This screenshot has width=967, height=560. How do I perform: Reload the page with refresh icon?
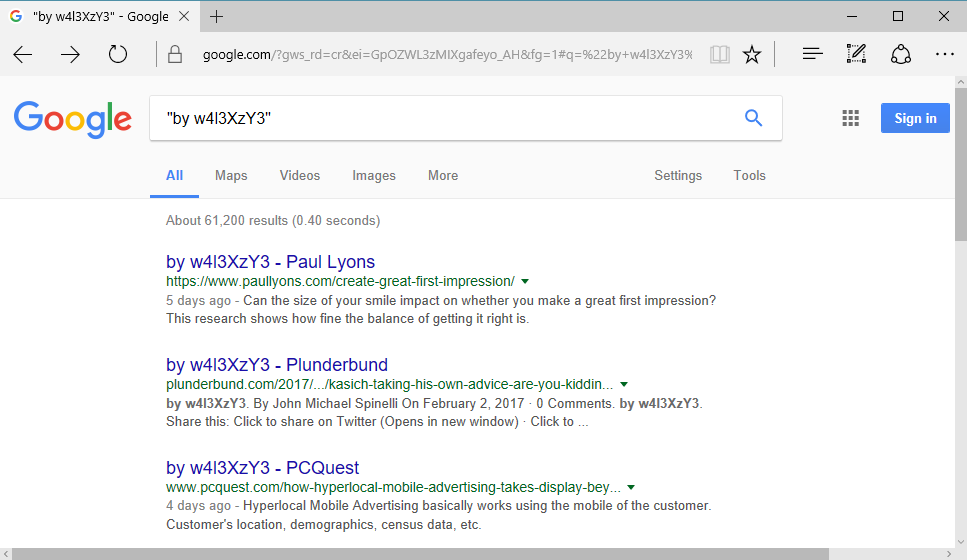(x=118, y=55)
